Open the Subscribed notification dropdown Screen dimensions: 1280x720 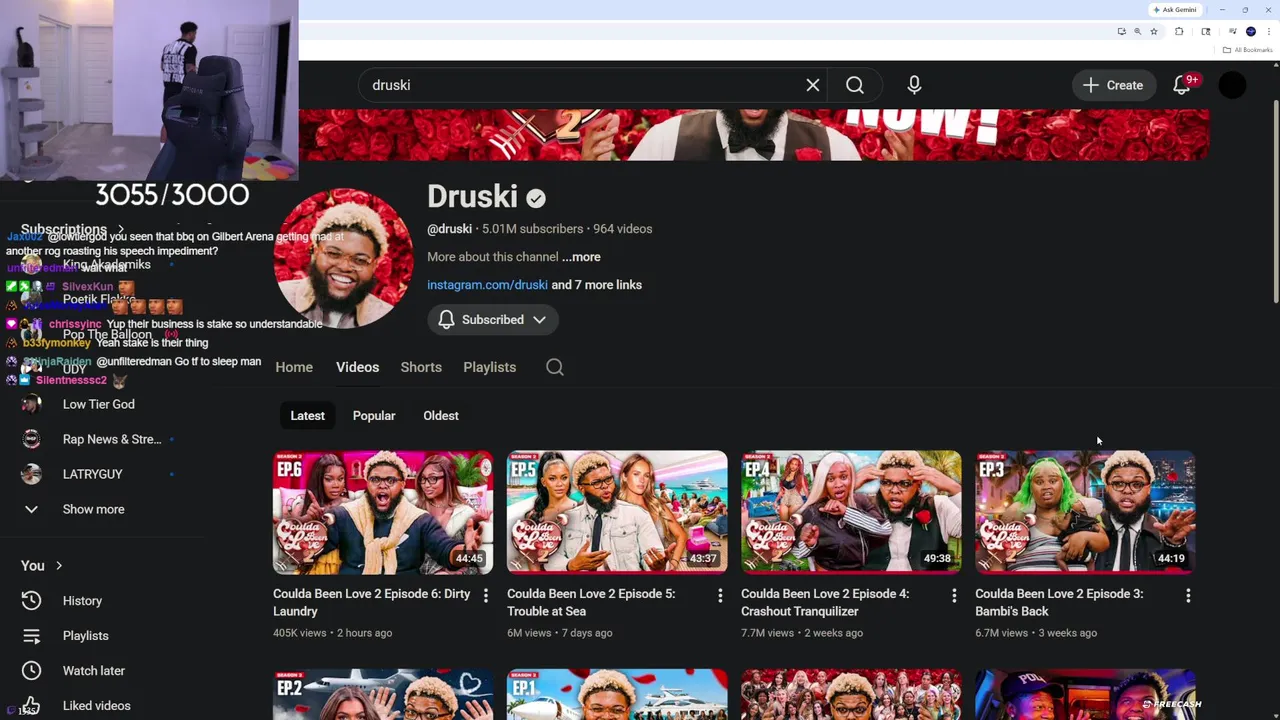coord(493,320)
